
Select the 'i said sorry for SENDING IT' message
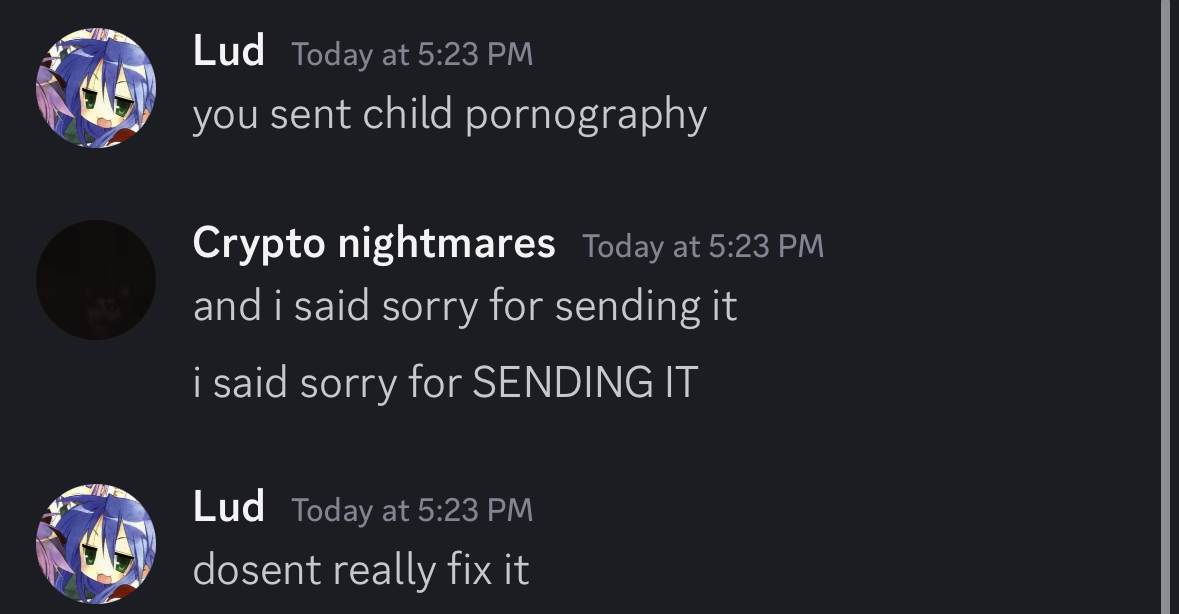445,383
